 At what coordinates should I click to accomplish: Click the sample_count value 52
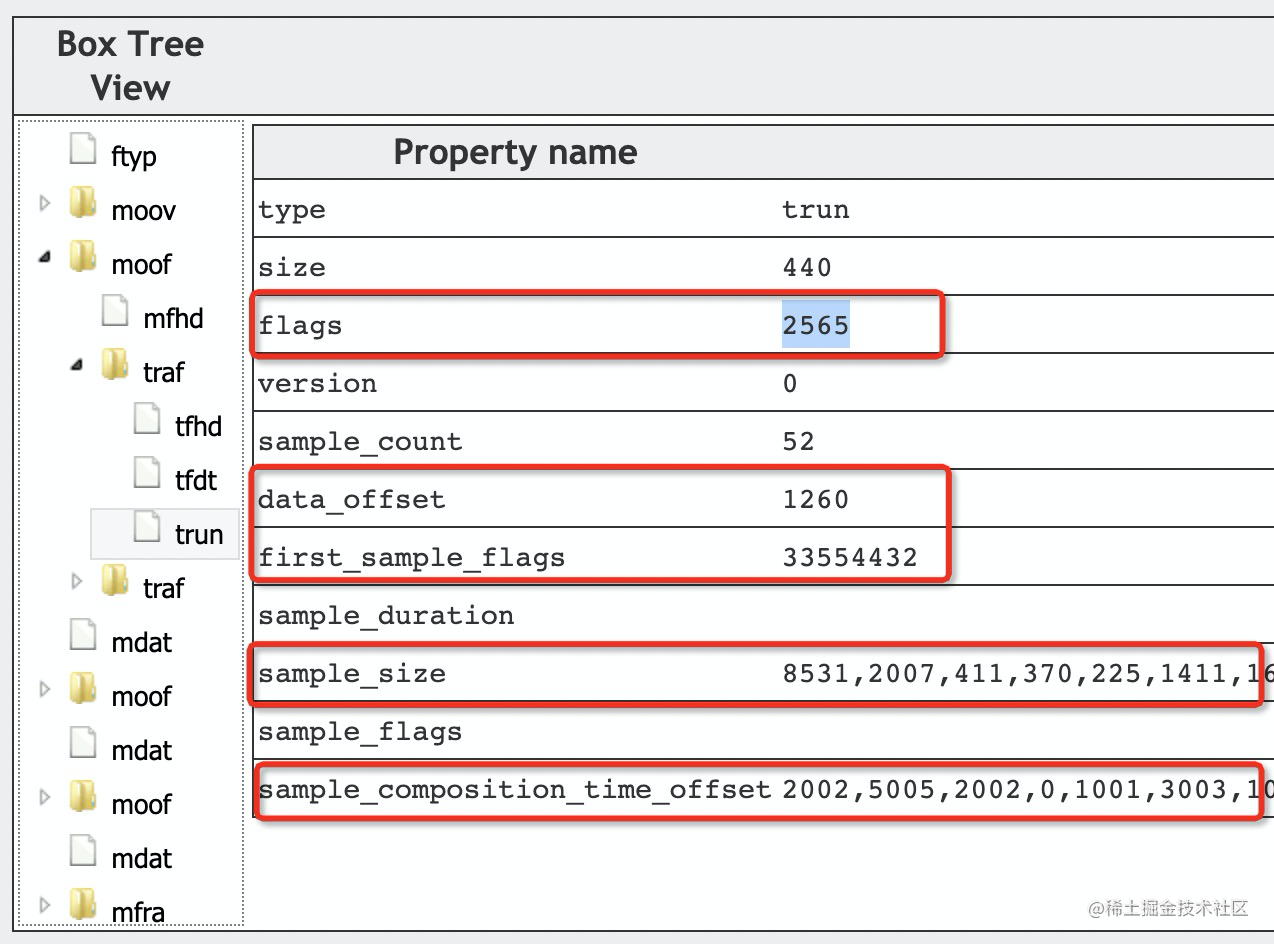point(799,441)
